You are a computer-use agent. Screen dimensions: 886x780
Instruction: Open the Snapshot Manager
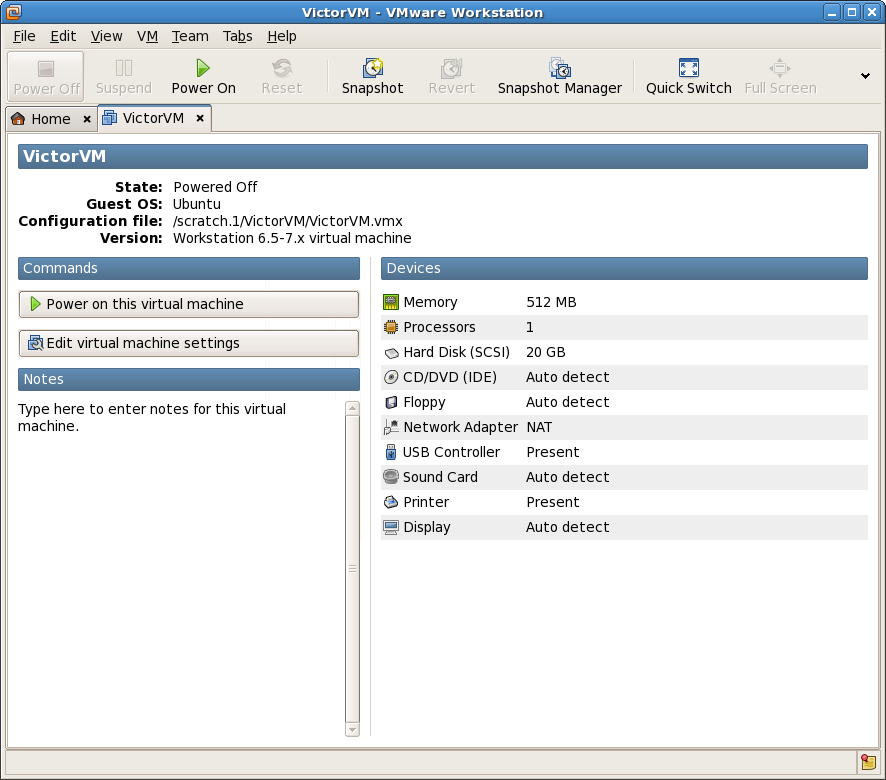[x=559, y=76]
